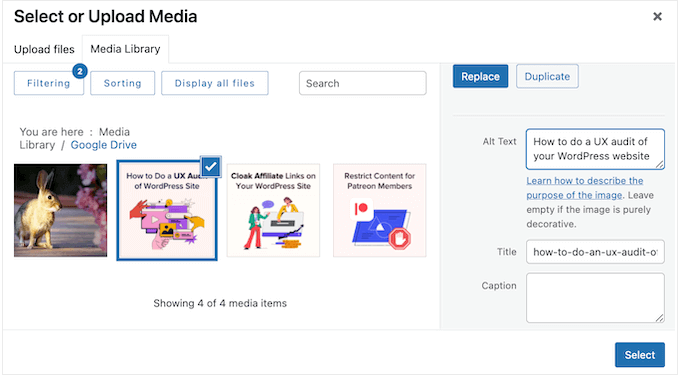Viewport: 680px width, 375px height.
Task: Open the Filtering options
Action: point(49,83)
